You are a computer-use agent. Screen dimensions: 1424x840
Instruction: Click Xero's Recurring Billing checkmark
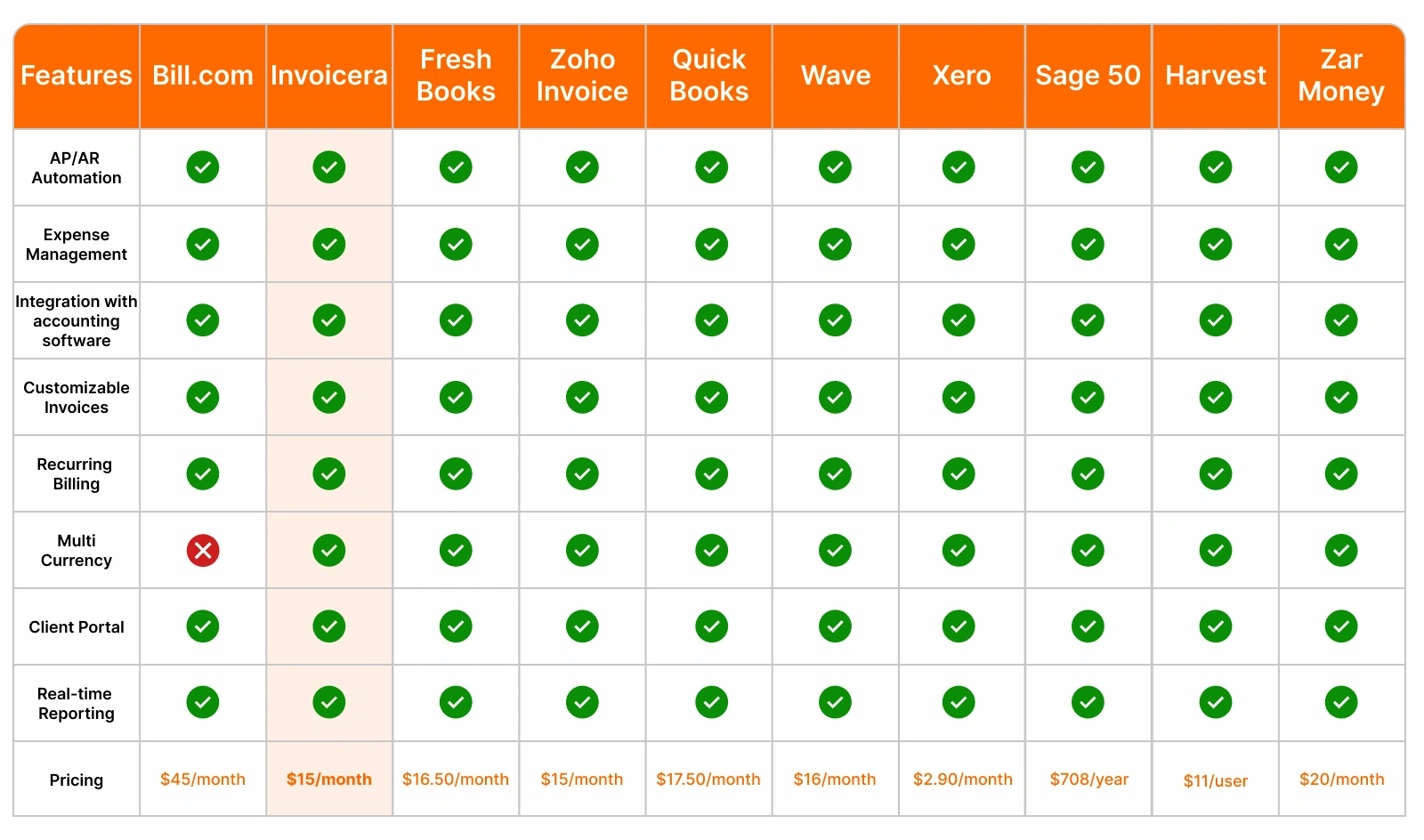(x=959, y=473)
